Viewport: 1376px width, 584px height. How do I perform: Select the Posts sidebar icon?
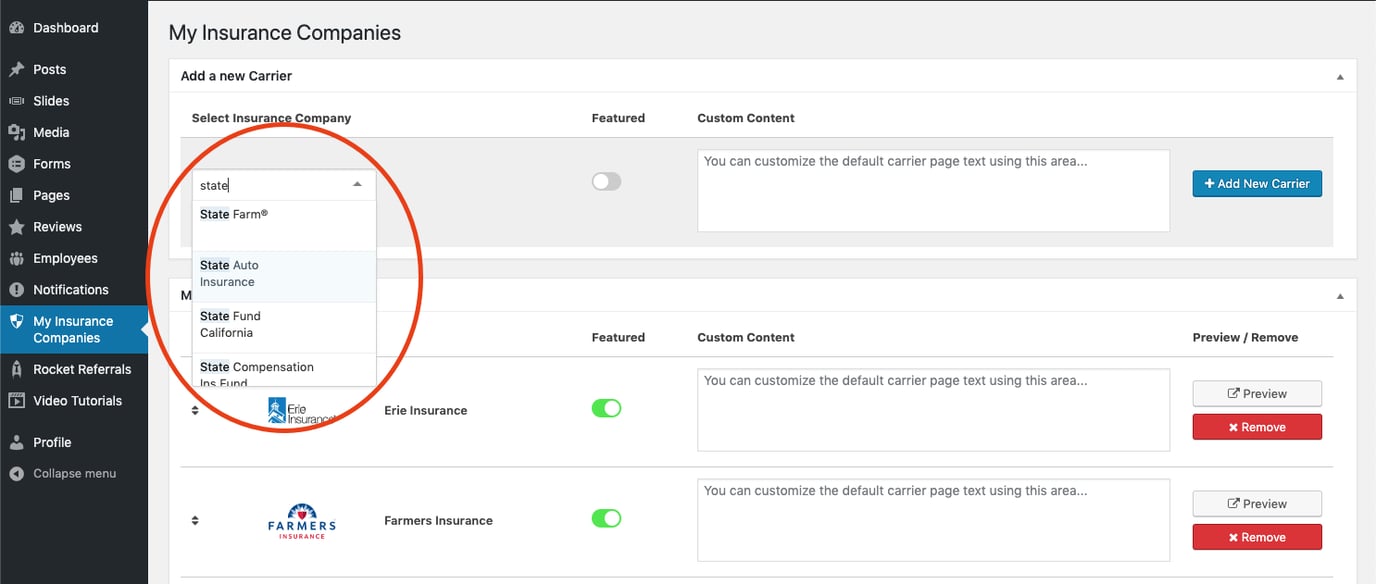[x=17, y=69]
